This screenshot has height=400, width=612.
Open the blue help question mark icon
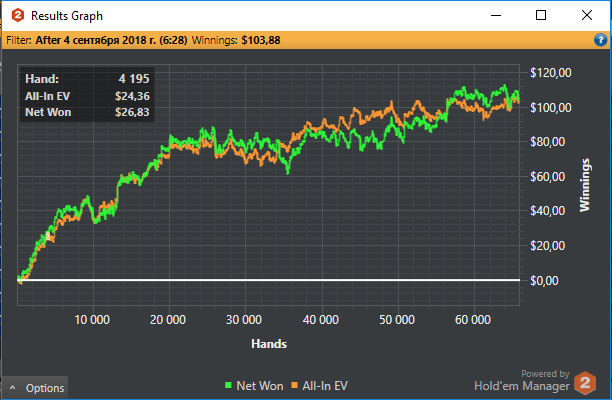click(600, 40)
